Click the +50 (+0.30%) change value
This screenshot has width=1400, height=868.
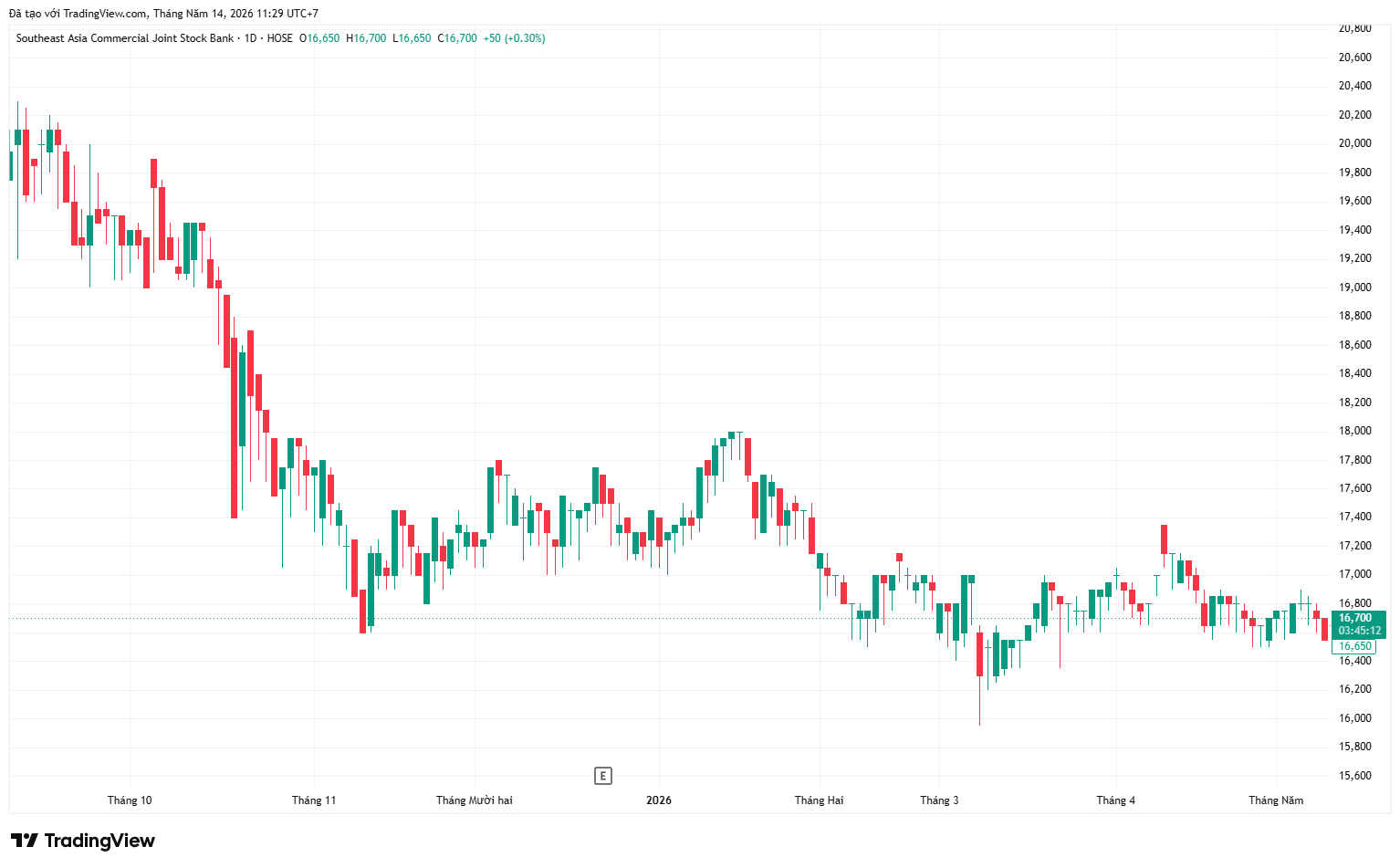[515, 38]
